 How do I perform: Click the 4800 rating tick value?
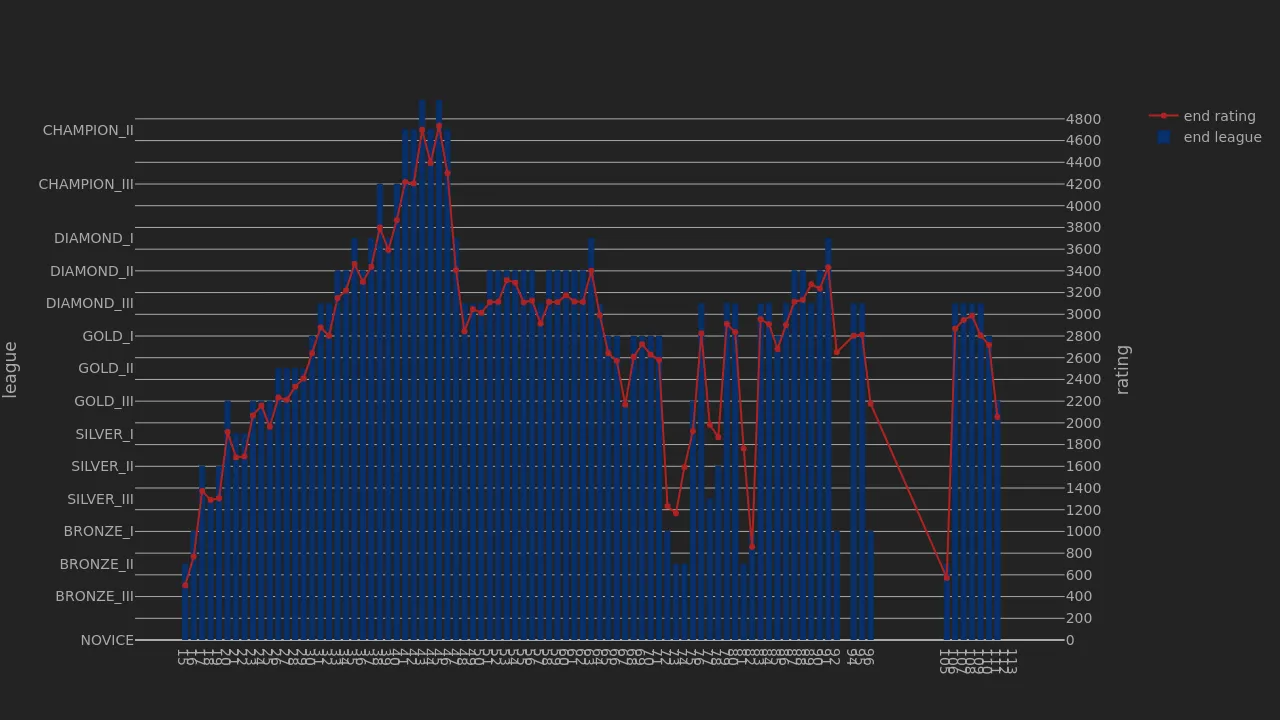[x=1084, y=119]
